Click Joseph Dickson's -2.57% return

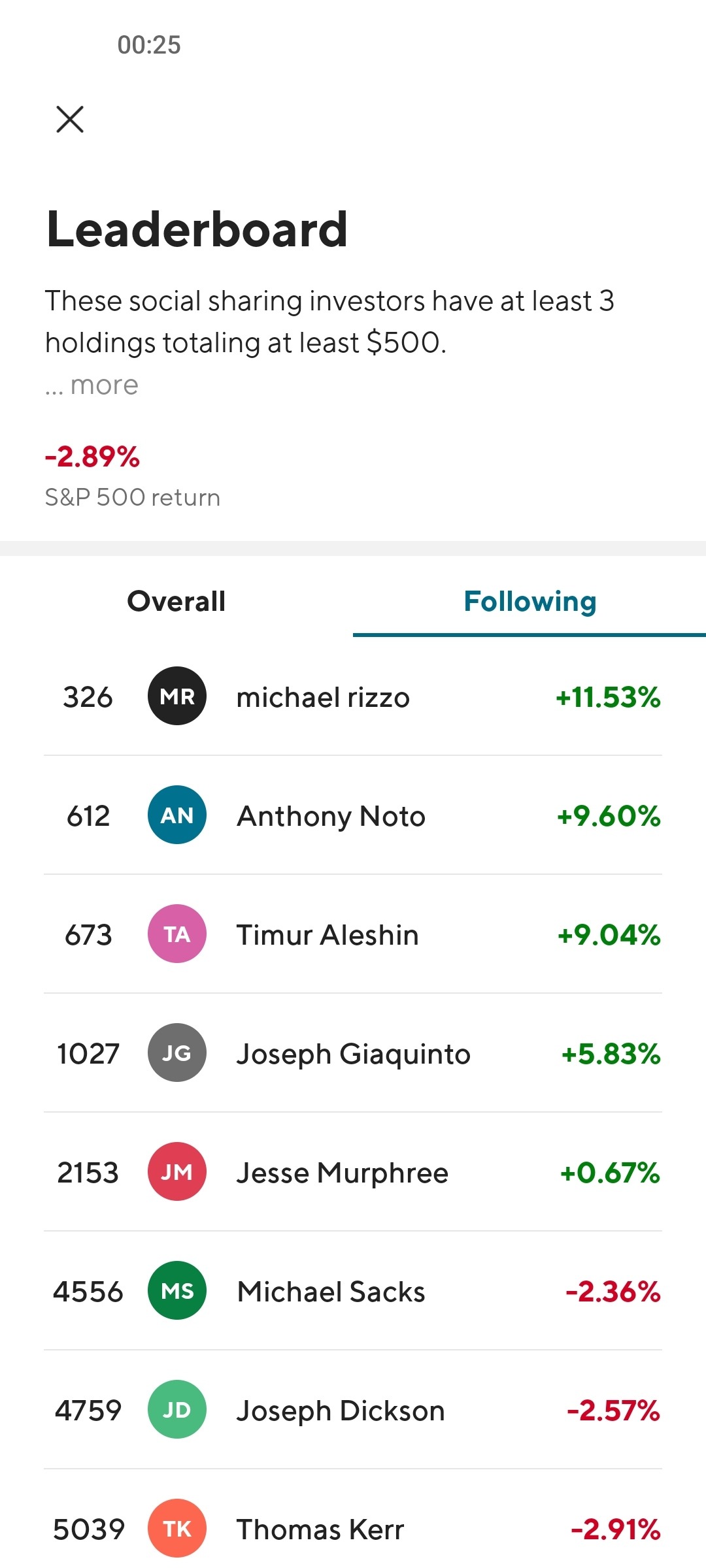pos(613,1411)
